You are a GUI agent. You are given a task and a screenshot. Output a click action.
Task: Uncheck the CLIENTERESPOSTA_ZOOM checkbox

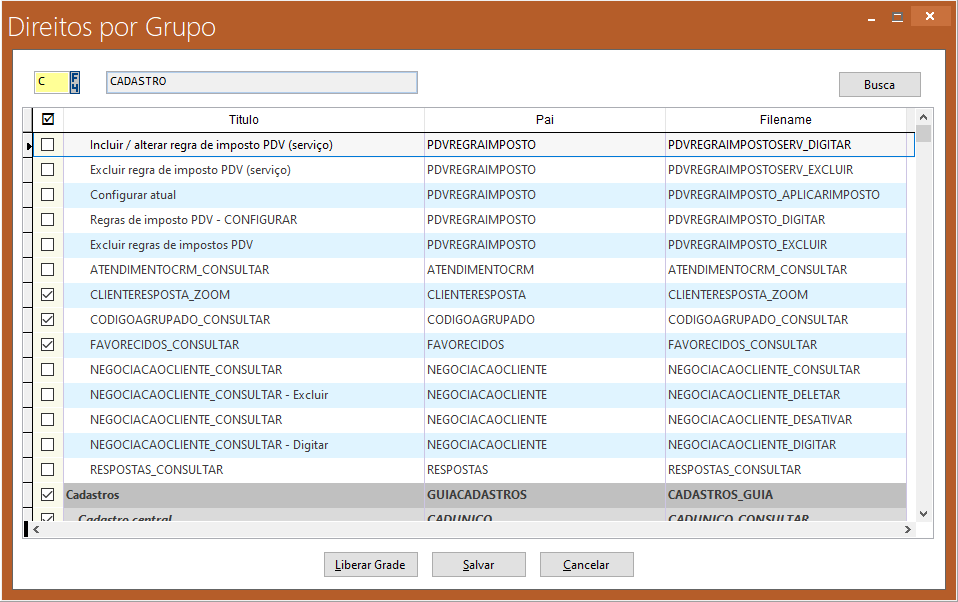[48, 295]
